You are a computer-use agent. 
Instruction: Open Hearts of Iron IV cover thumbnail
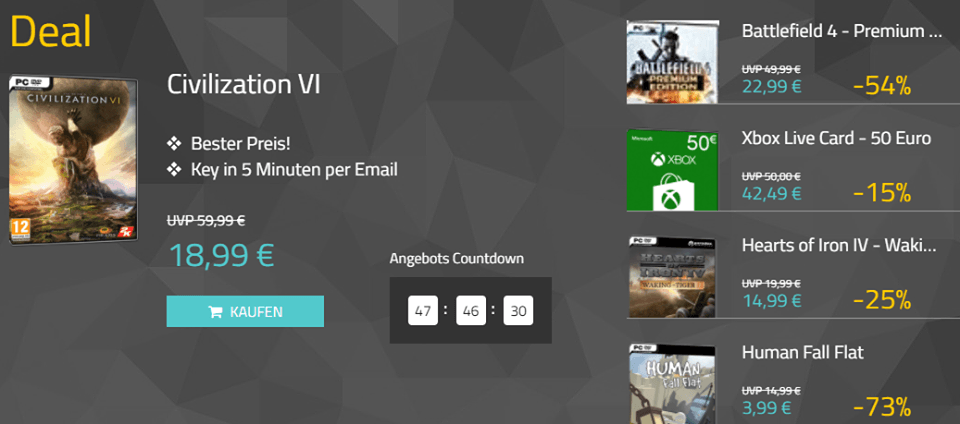point(673,277)
